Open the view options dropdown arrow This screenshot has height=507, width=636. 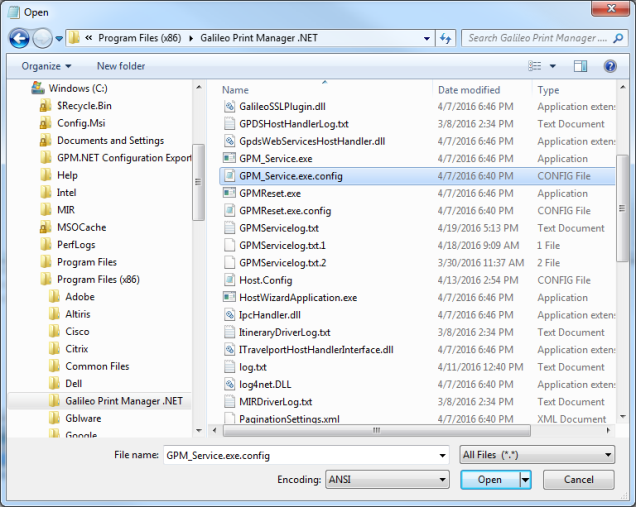pos(552,66)
